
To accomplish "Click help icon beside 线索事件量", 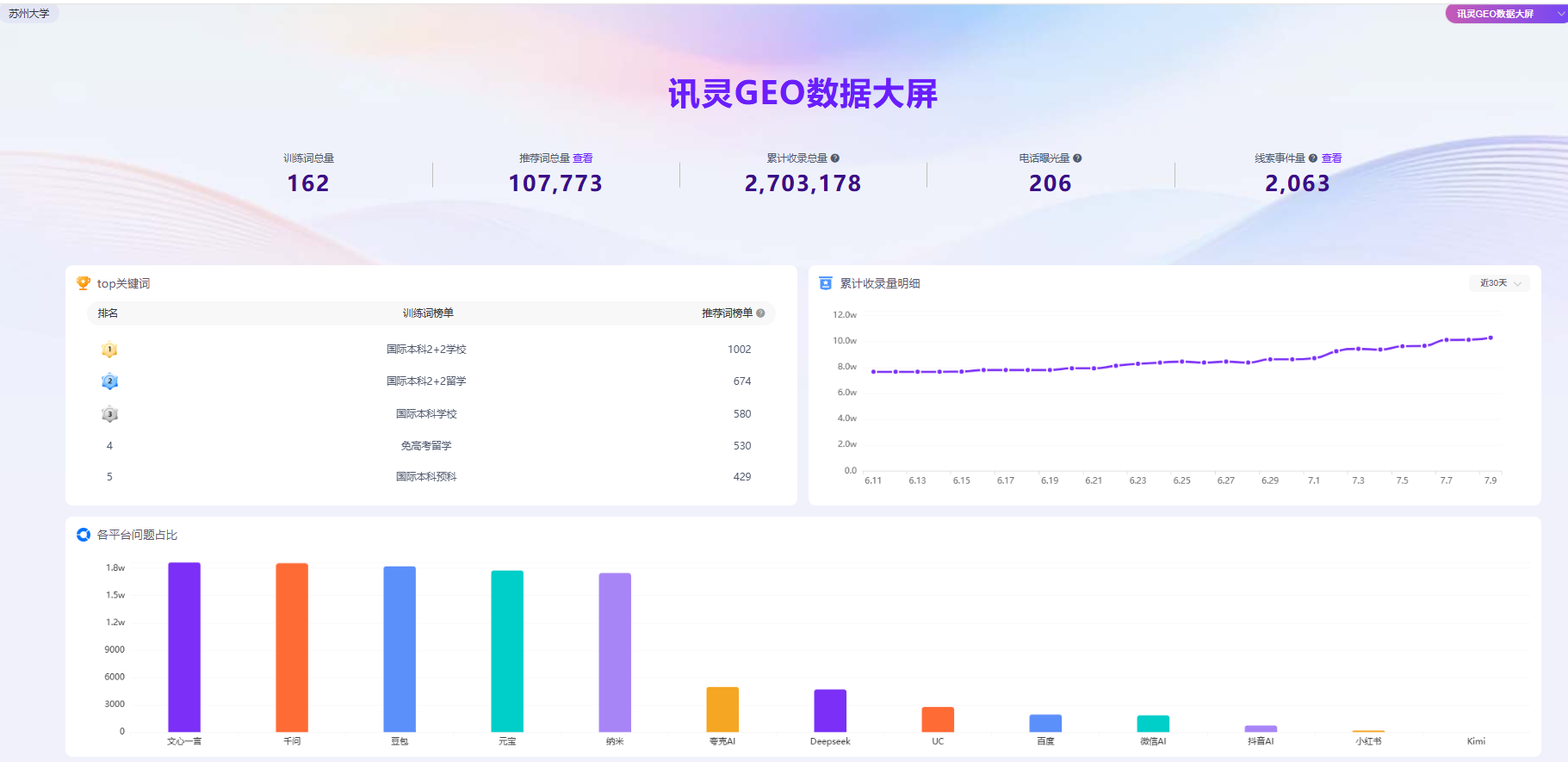I will coord(1313,158).
